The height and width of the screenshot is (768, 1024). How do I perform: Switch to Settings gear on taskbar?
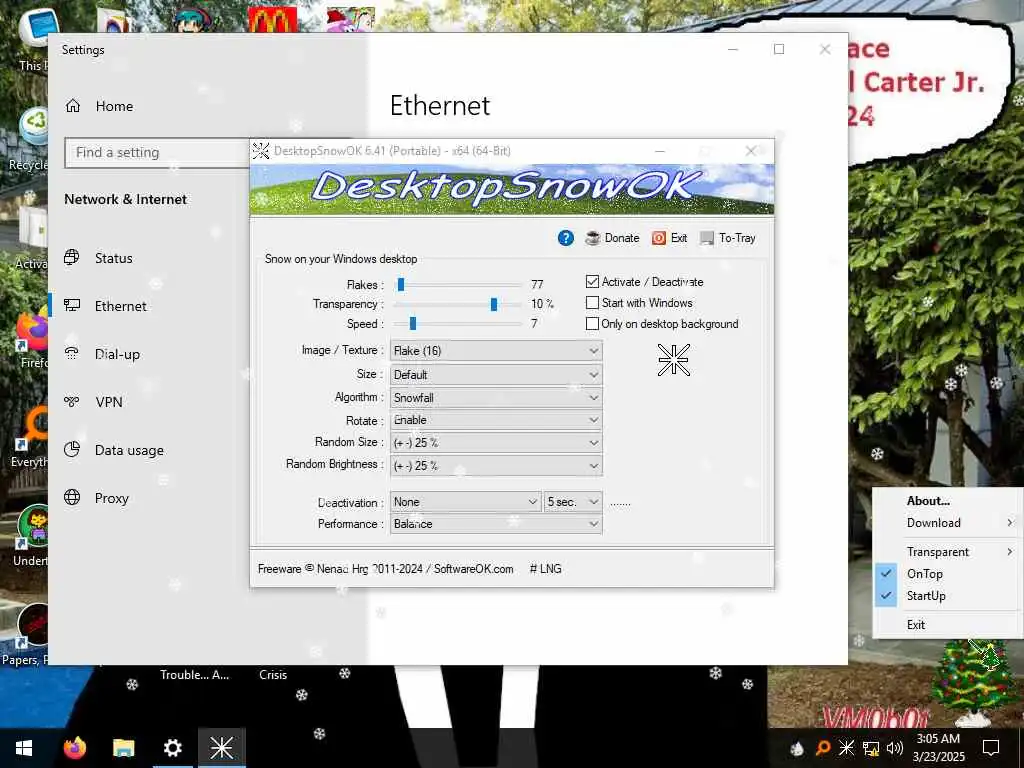click(x=172, y=748)
